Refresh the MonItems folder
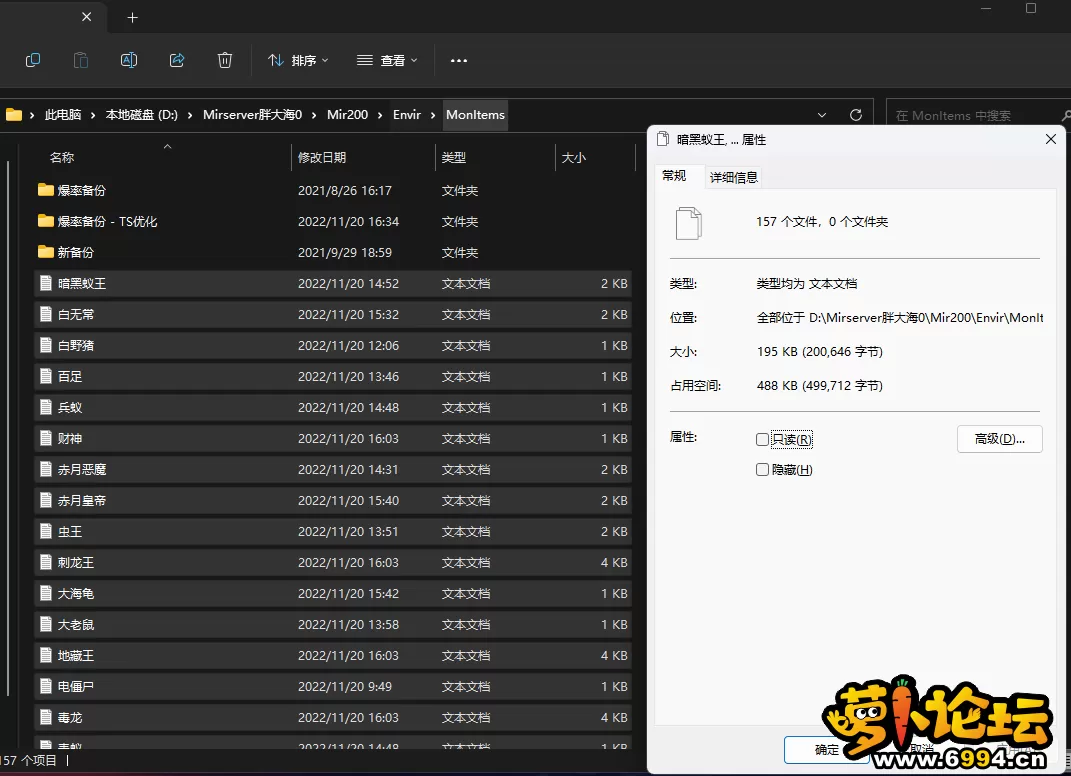The width and height of the screenshot is (1071, 776). point(855,115)
